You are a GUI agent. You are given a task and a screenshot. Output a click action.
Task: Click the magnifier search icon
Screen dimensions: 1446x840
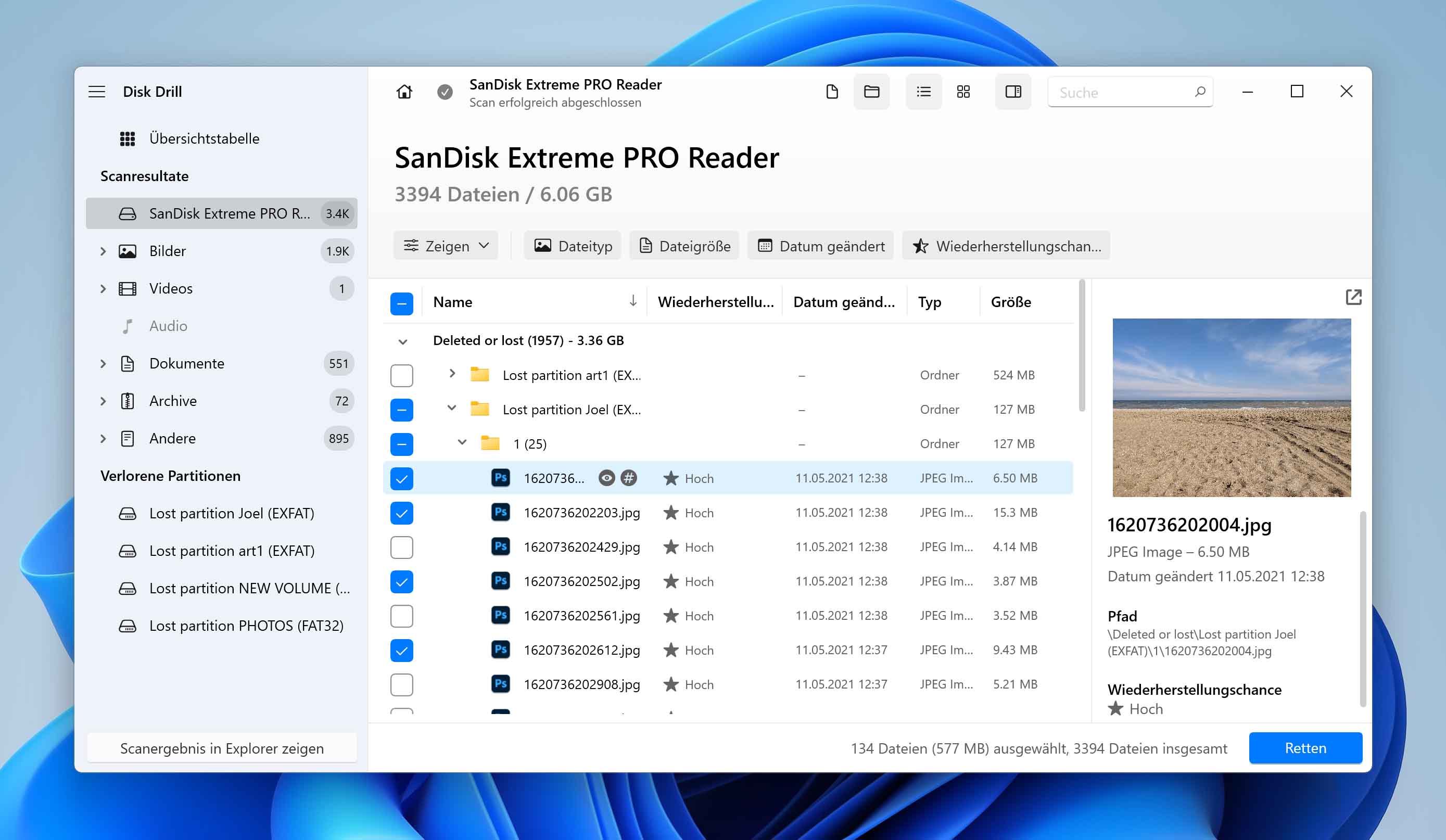tap(1200, 92)
